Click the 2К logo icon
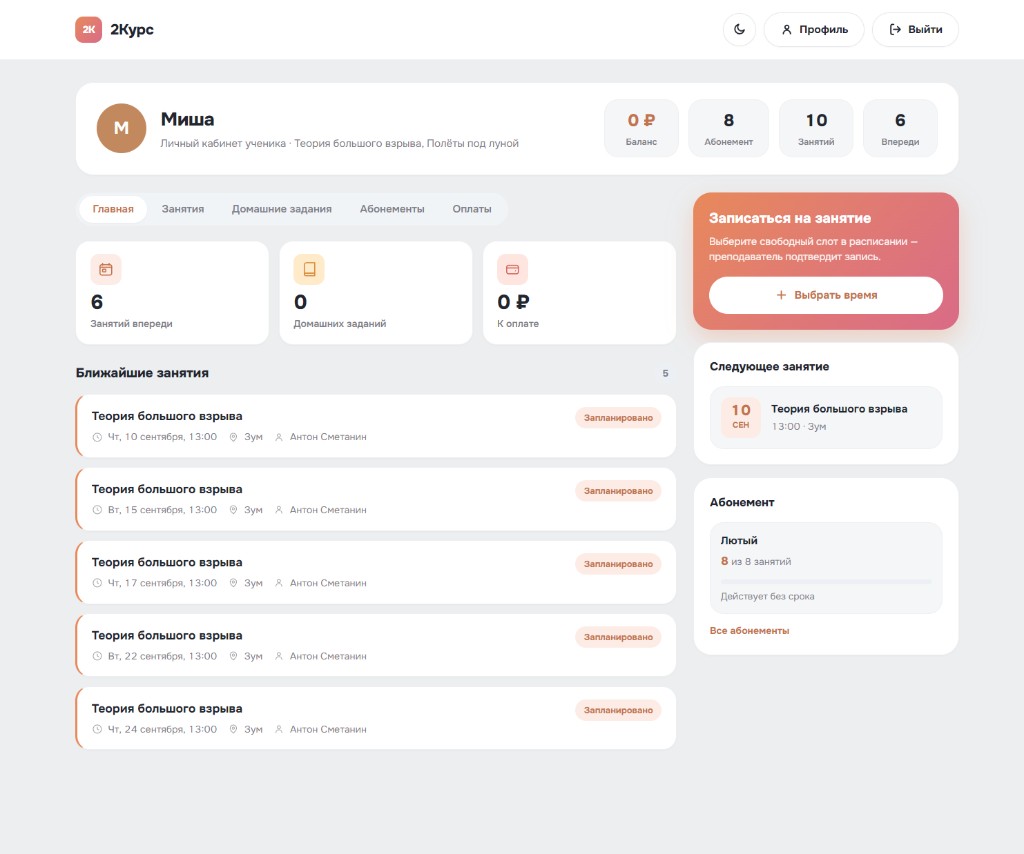The height and width of the screenshot is (854, 1024). (88, 29)
